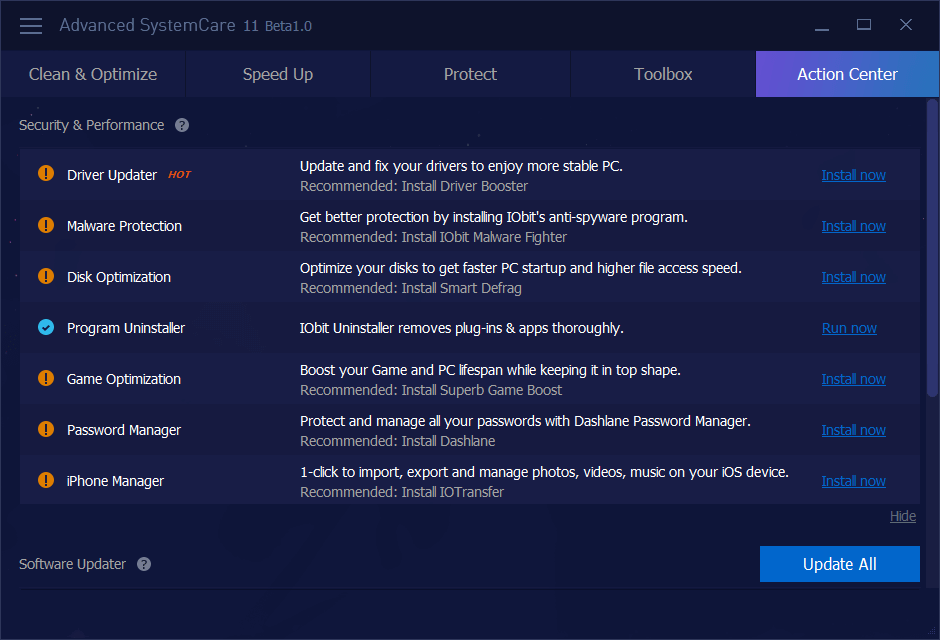Select the Game Optimization label

(123, 379)
